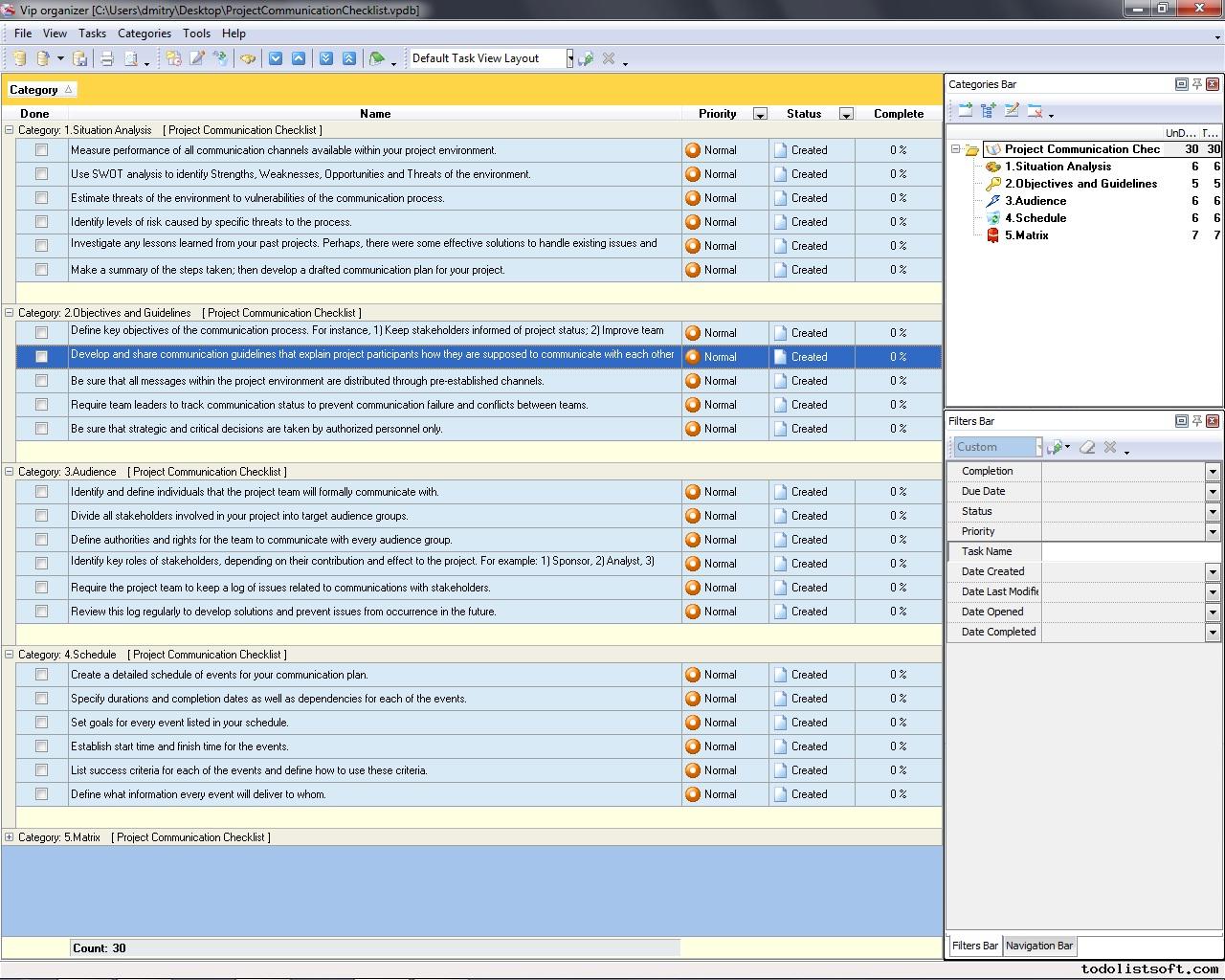The image size is (1225, 980).
Task: Click the Task Name filter input field
Action: 1129,551
